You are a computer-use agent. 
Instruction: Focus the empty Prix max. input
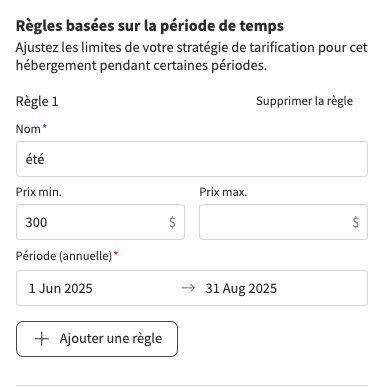[x=283, y=222]
